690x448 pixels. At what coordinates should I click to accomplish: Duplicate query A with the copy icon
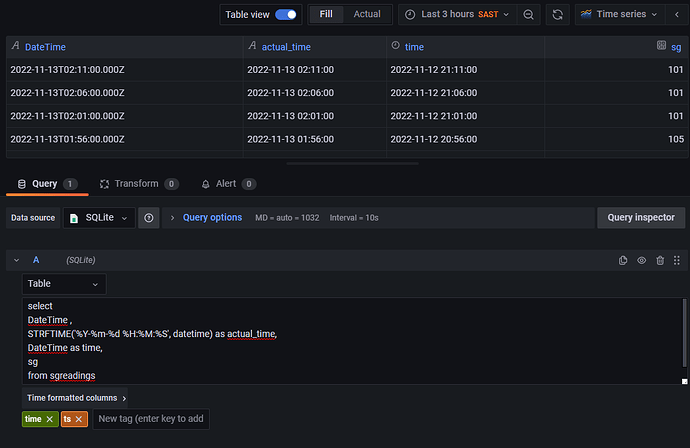623,261
